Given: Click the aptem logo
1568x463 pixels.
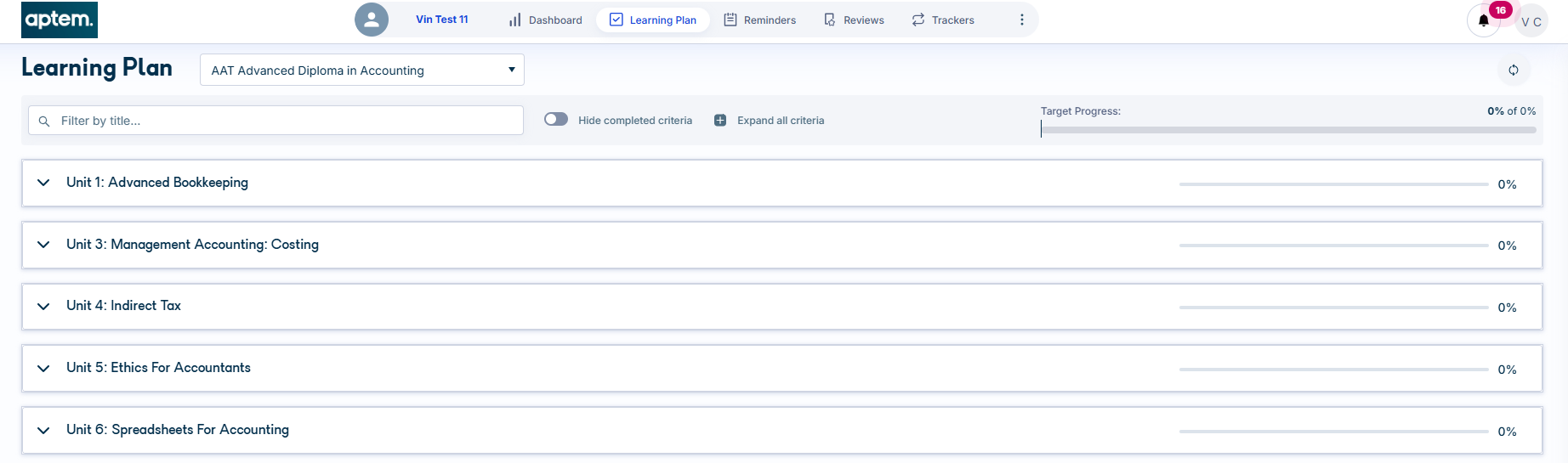Looking at the screenshot, I should click(x=60, y=20).
